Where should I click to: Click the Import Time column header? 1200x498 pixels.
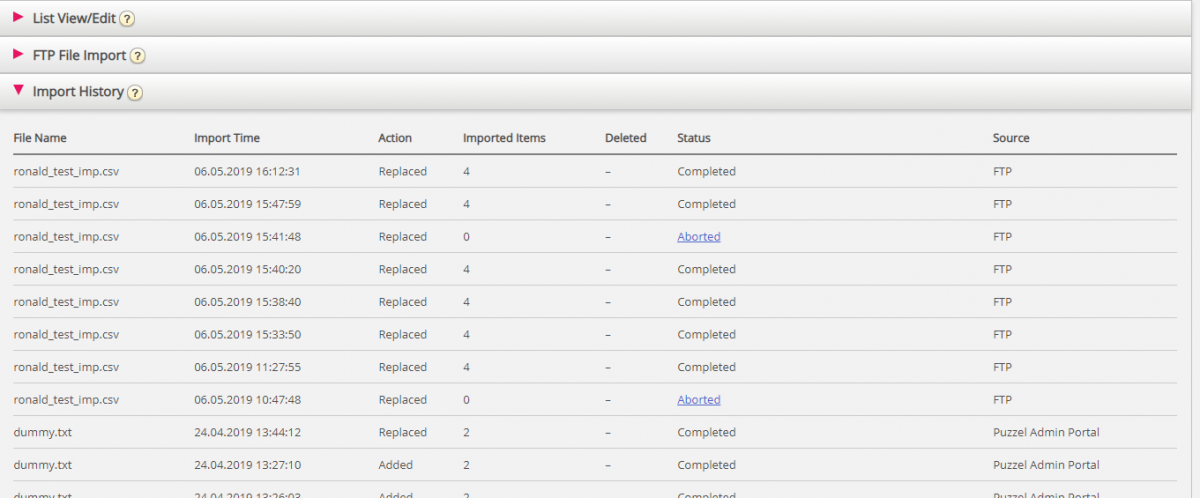point(226,138)
